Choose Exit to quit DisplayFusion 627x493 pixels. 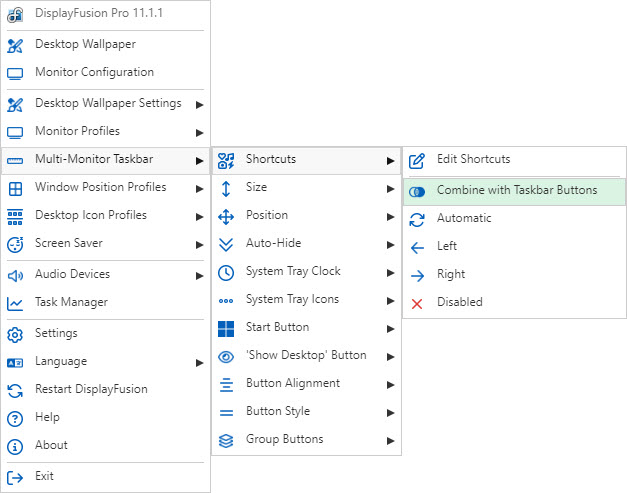[106, 478]
